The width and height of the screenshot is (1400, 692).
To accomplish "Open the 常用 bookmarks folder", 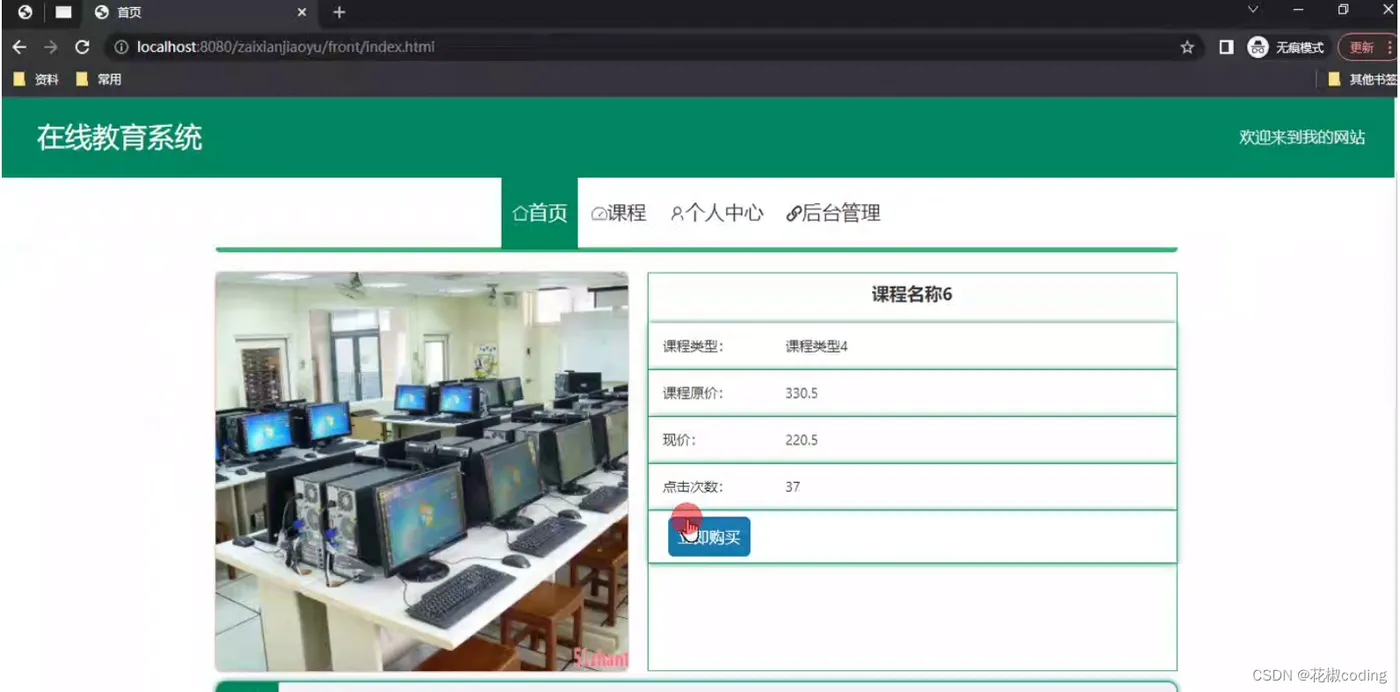I will [x=99, y=79].
